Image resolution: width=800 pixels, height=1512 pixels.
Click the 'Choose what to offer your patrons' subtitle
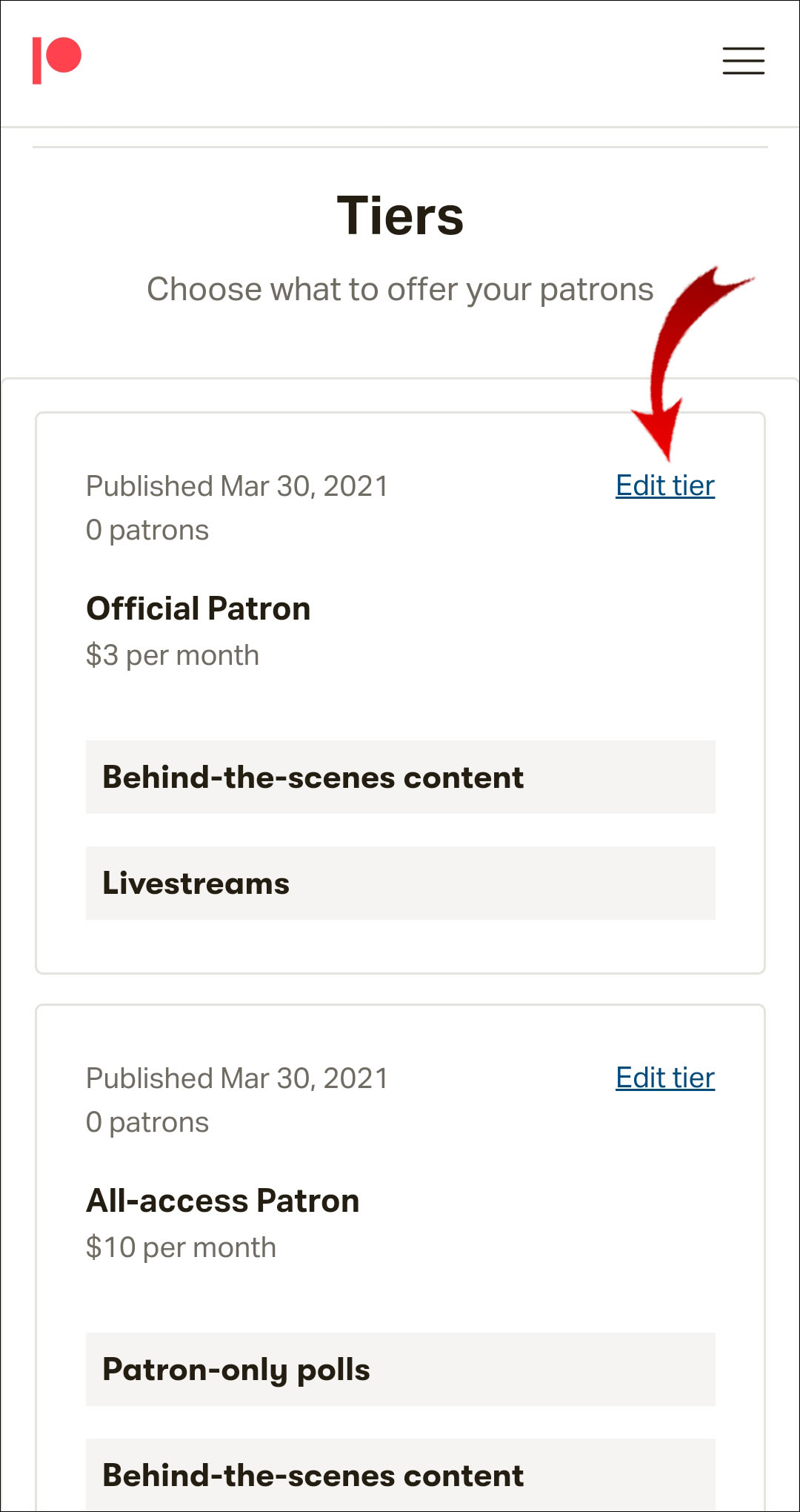pyautogui.click(x=400, y=290)
